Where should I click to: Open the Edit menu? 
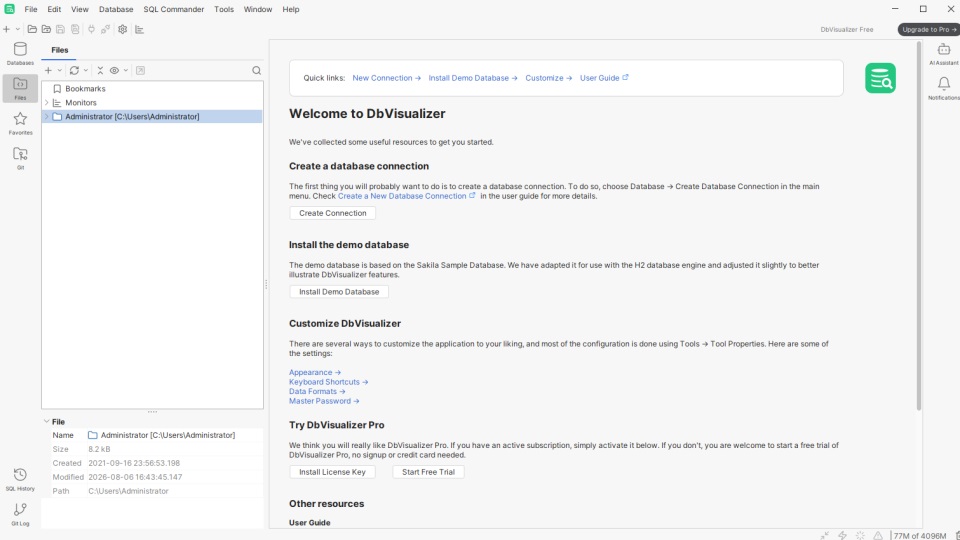coord(54,9)
